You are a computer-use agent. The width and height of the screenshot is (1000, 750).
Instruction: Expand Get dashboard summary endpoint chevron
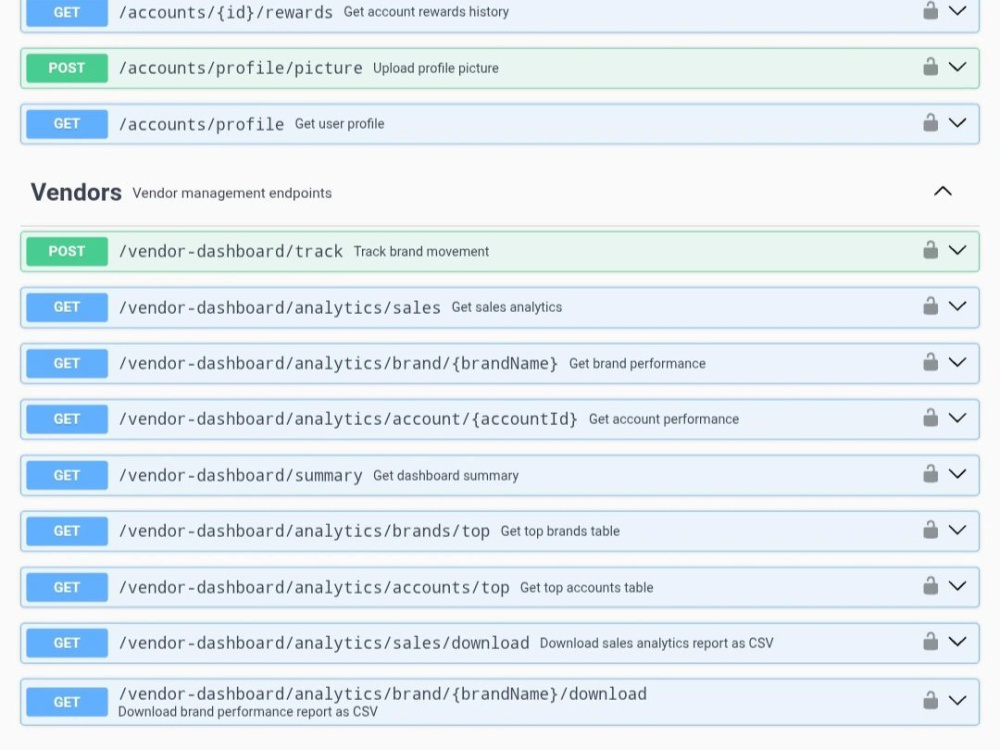click(958, 474)
